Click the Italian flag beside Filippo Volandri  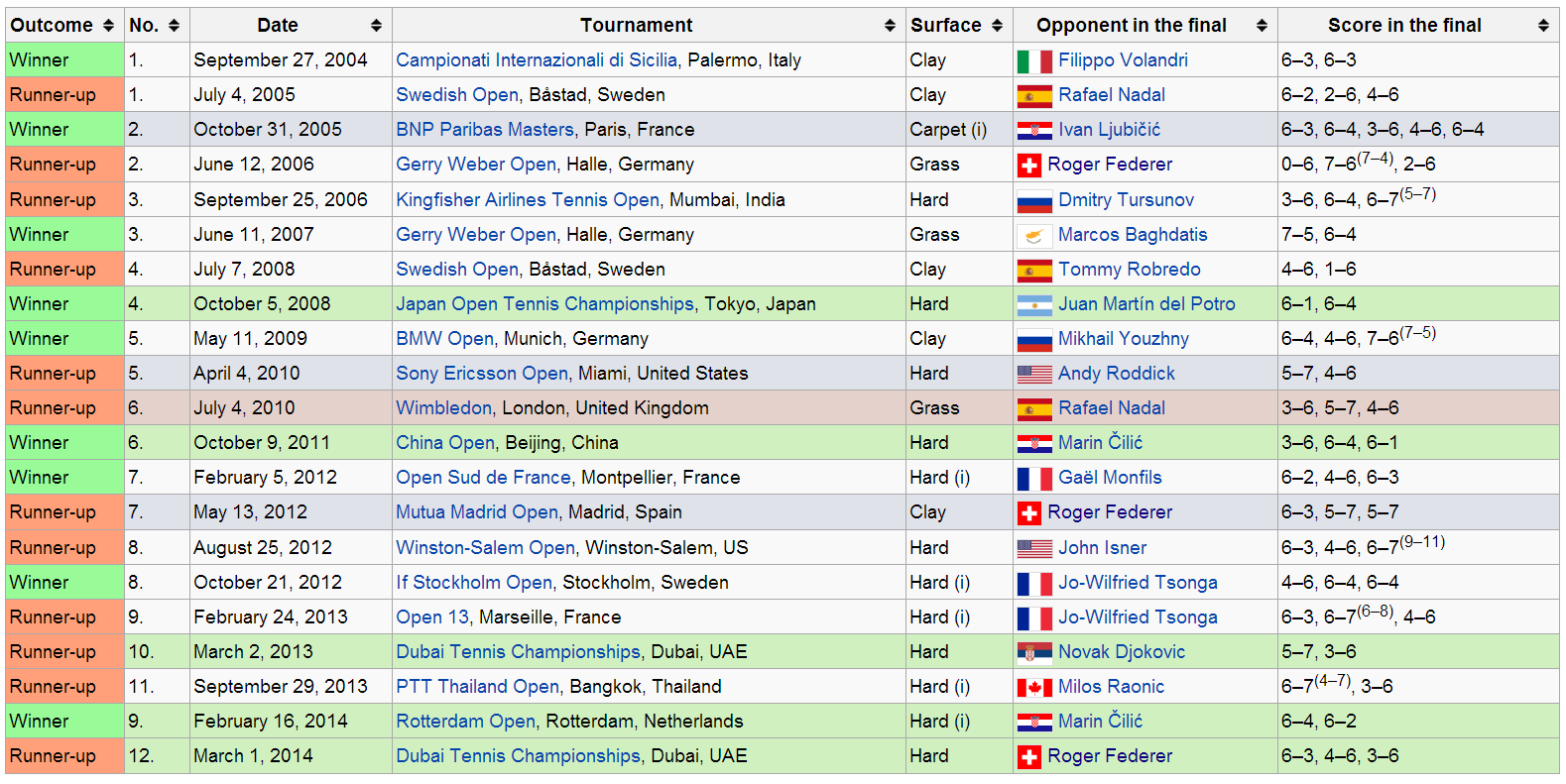1034,61
